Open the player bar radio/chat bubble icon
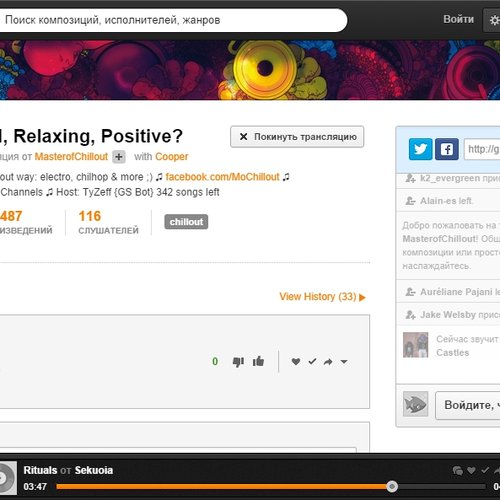500x500 pixels. click(x=458, y=470)
